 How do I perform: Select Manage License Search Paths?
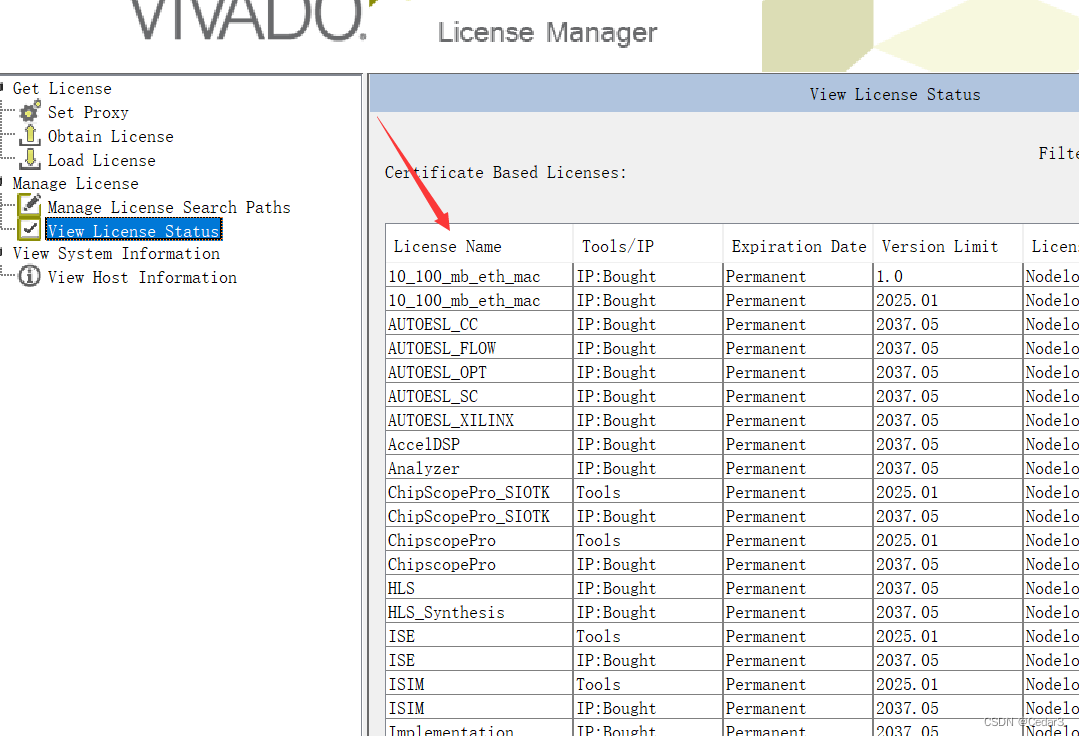point(169,207)
